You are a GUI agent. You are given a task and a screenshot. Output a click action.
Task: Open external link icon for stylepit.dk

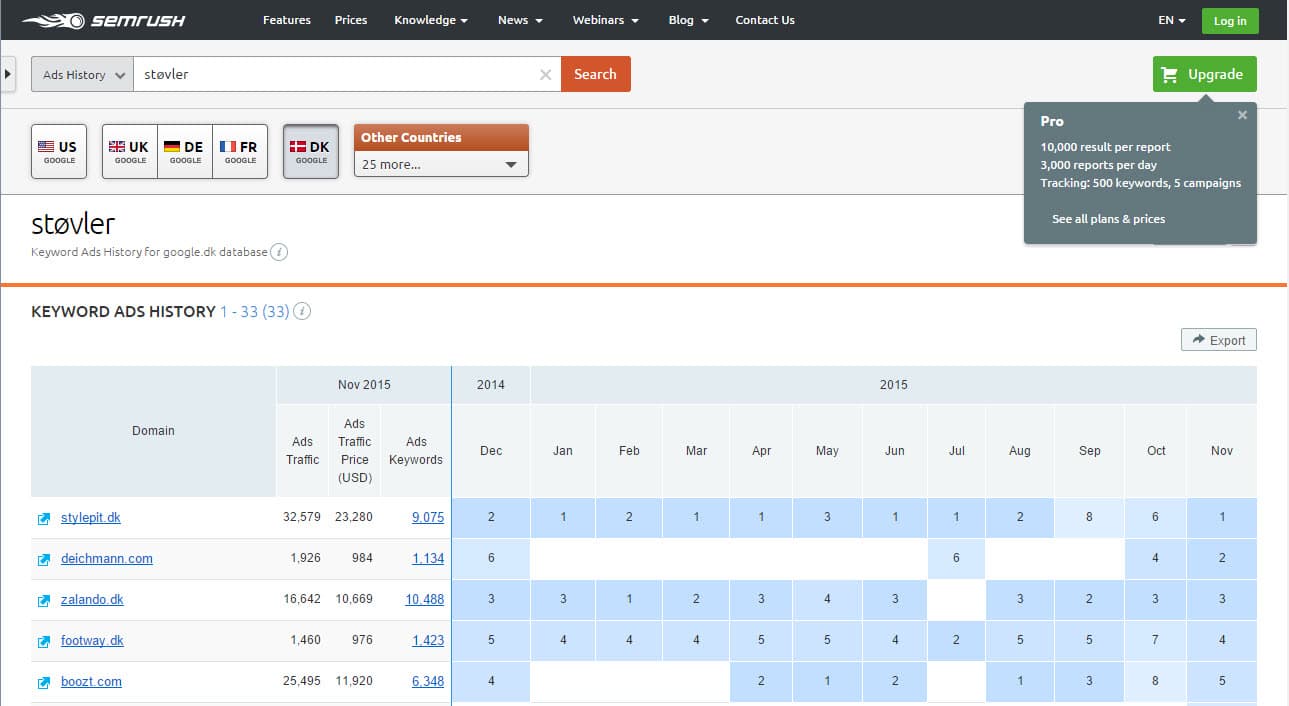point(44,519)
